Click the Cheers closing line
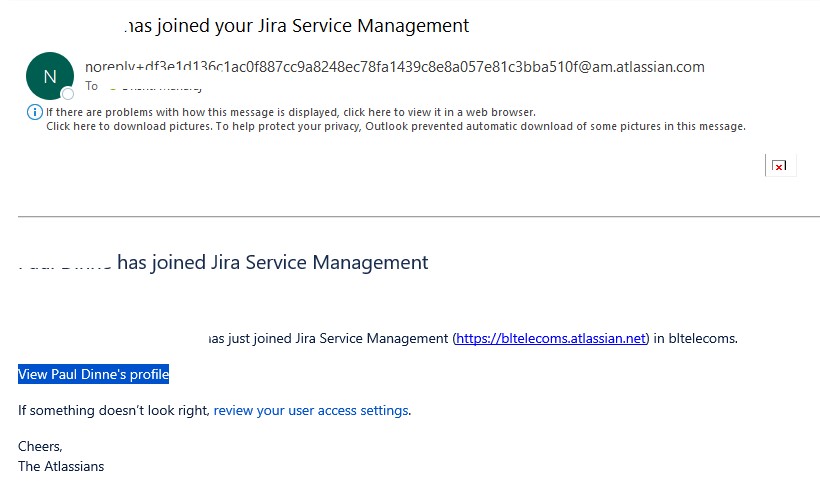The height and width of the screenshot is (498, 820). (40, 446)
